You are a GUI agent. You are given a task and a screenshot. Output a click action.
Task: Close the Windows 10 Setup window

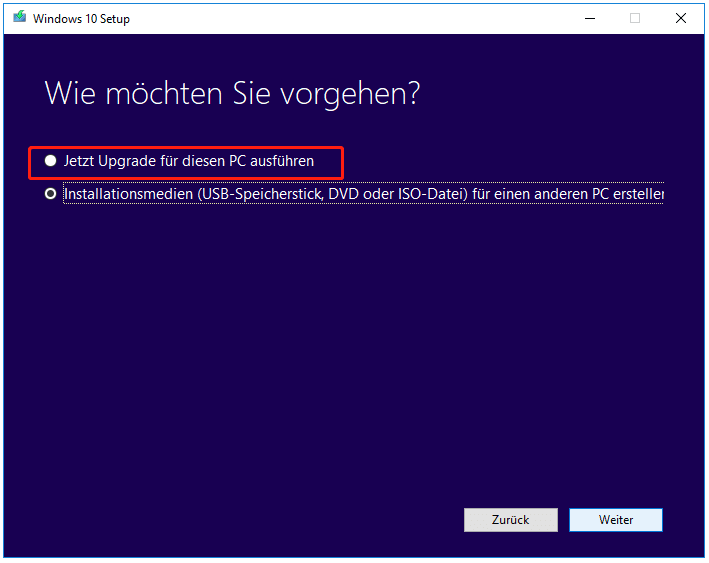click(681, 19)
